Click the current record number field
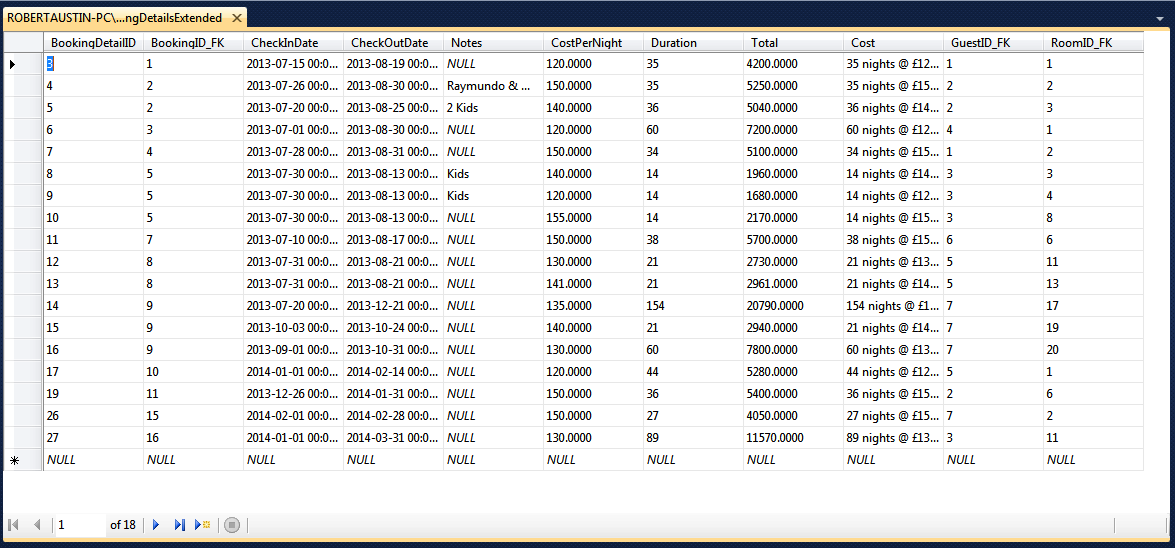The height and width of the screenshot is (548, 1175). click(x=80, y=525)
